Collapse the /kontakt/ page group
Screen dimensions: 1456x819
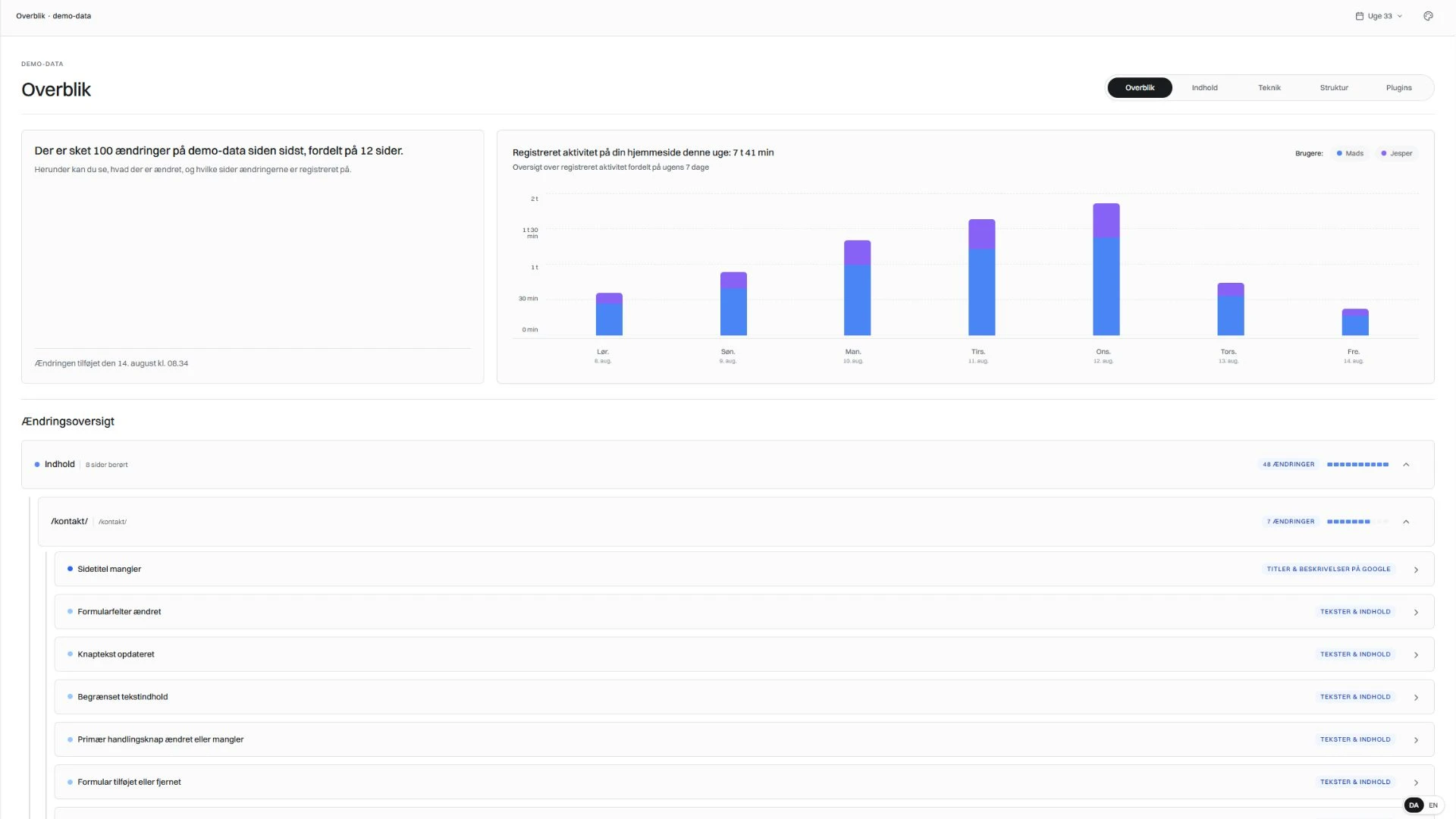pyautogui.click(x=1406, y=522)
